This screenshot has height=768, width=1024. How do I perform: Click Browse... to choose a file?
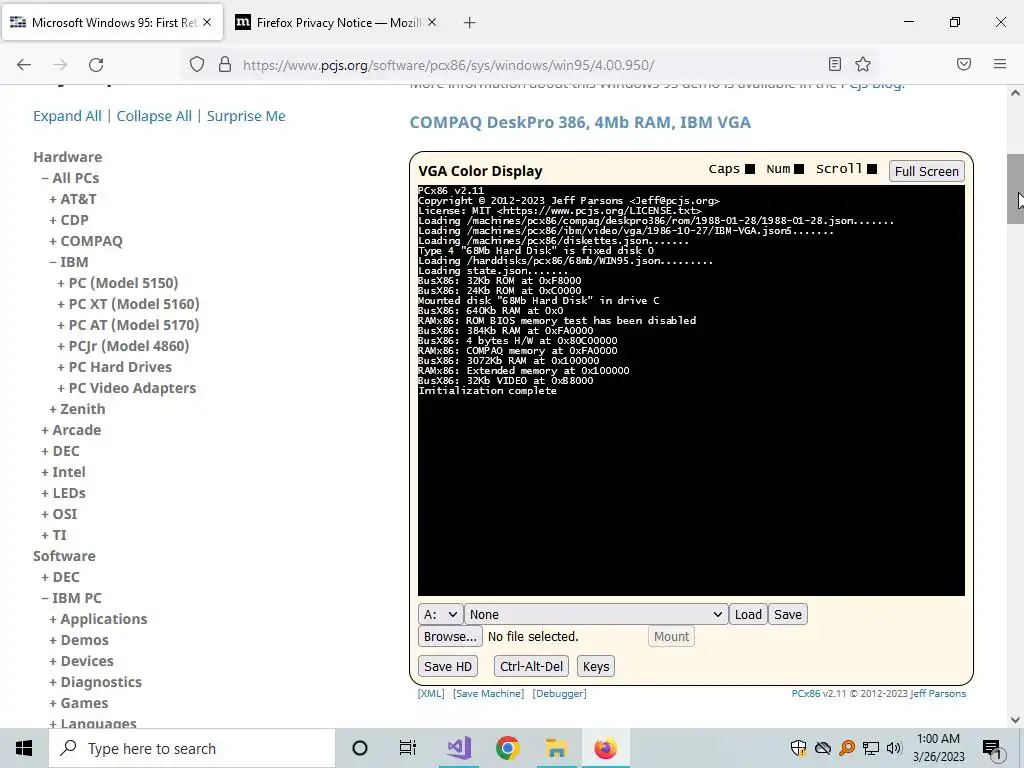(450, 637)
